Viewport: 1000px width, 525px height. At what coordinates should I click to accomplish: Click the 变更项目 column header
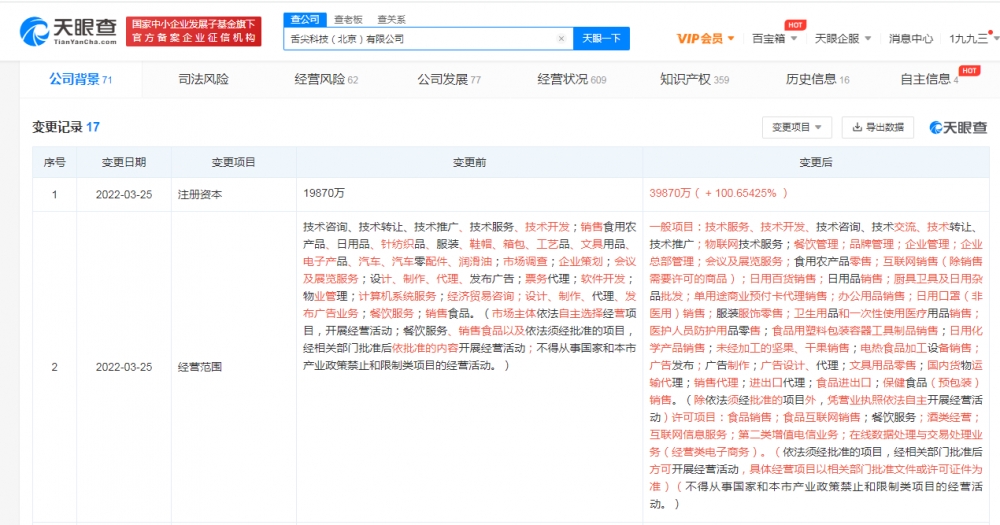point(233,162)
